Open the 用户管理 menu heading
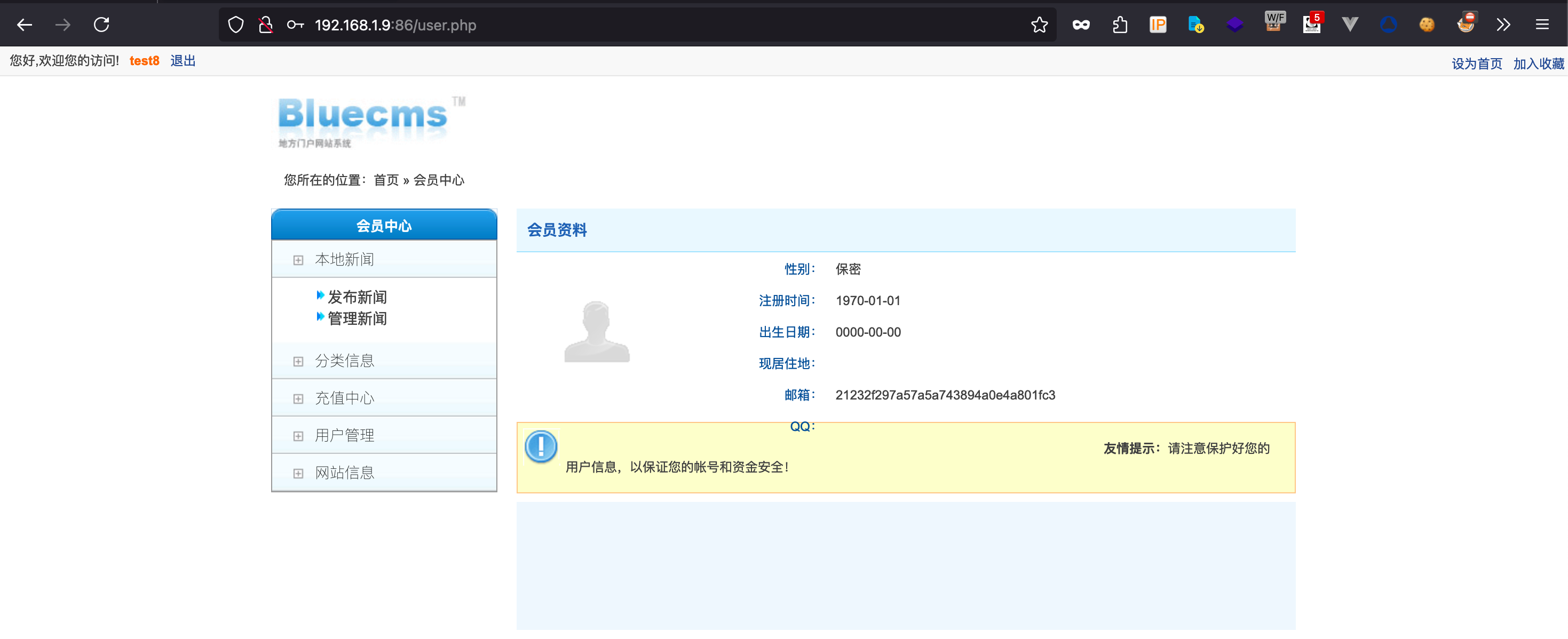 click(345, 436)
